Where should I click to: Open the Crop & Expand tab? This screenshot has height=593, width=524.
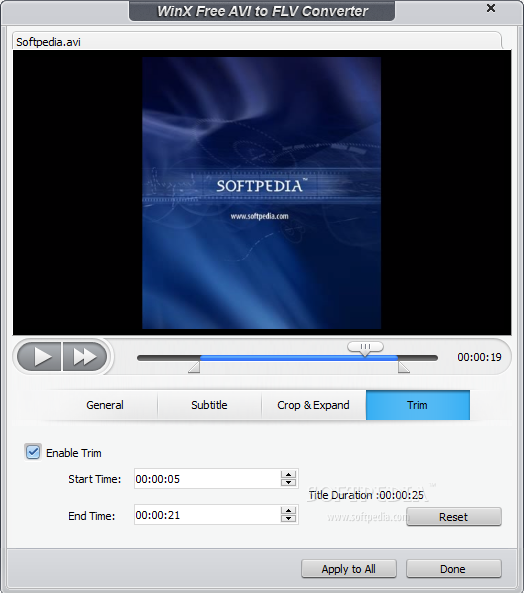(313, 405)
